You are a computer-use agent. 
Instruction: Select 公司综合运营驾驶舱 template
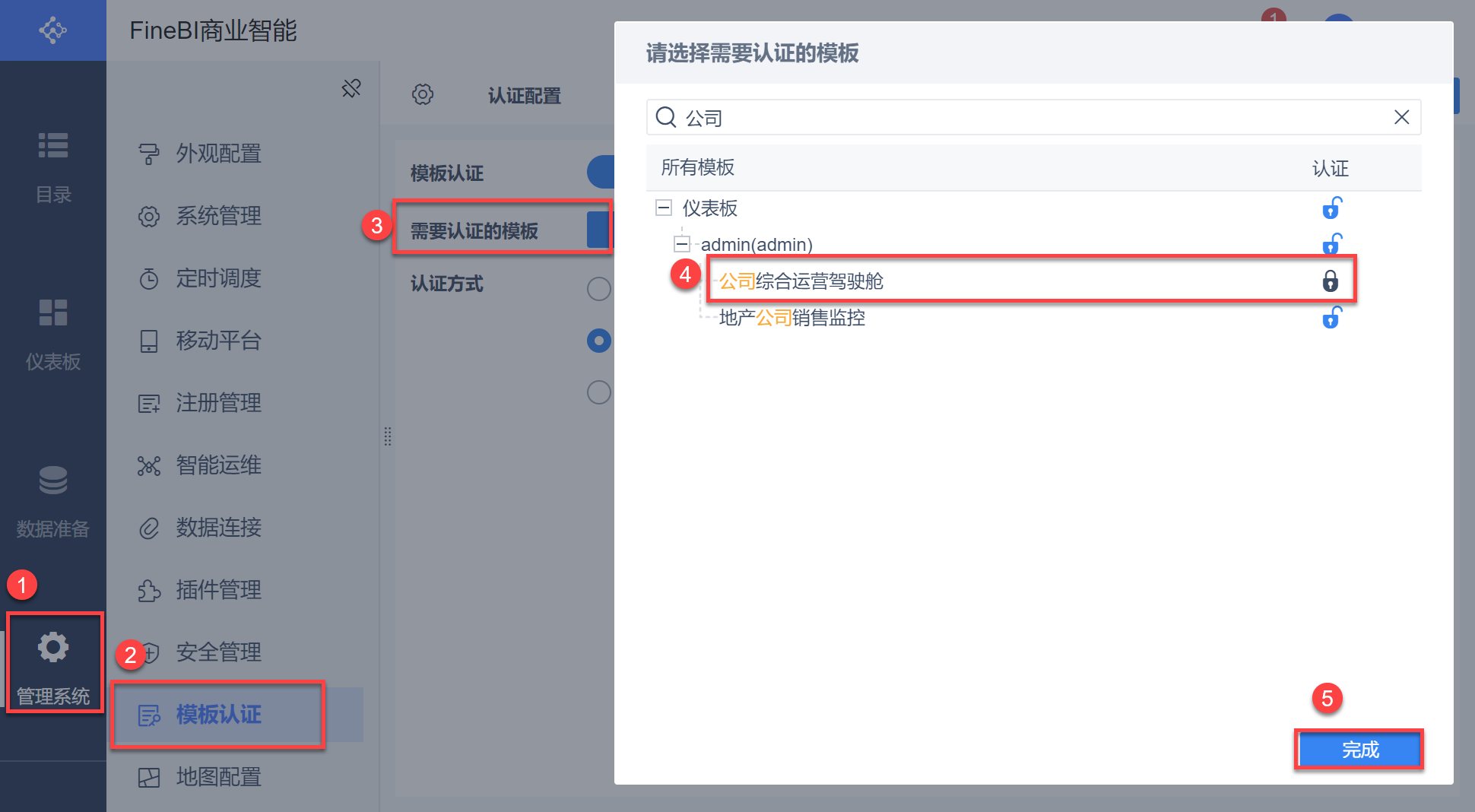point(801,281)
